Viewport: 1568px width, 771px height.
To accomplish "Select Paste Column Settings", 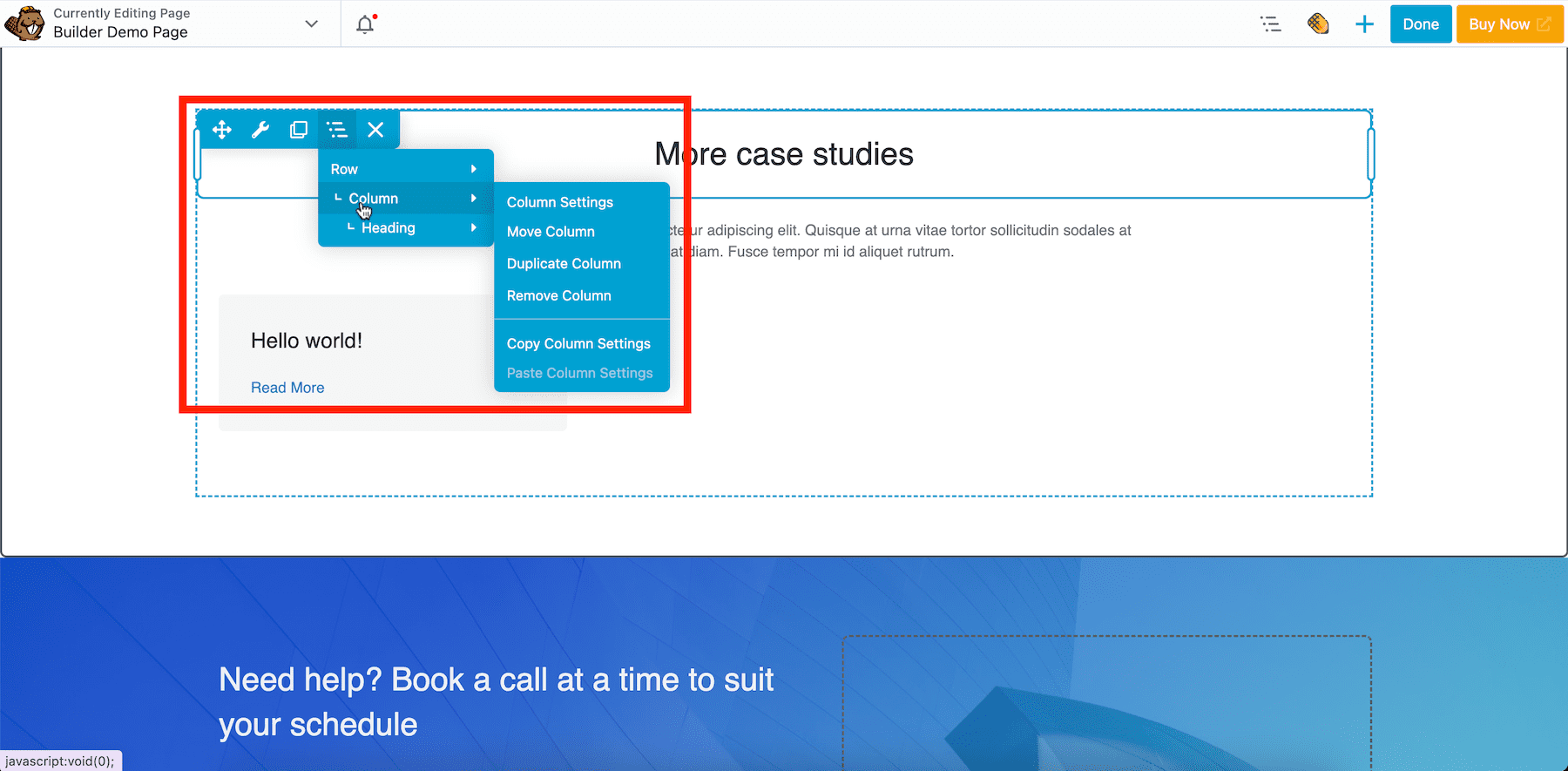I will [x=579, y=373].
